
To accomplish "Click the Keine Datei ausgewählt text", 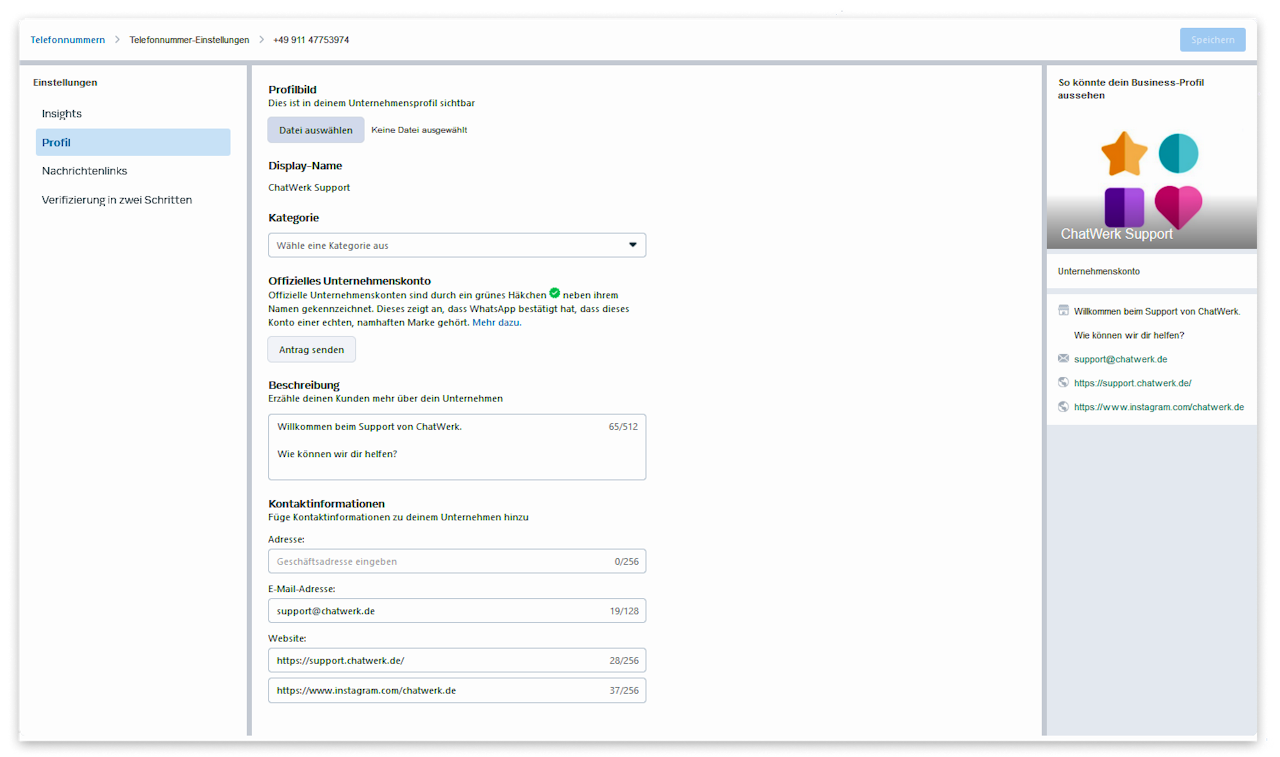I will pyautogui.click(x=419, y=130).
